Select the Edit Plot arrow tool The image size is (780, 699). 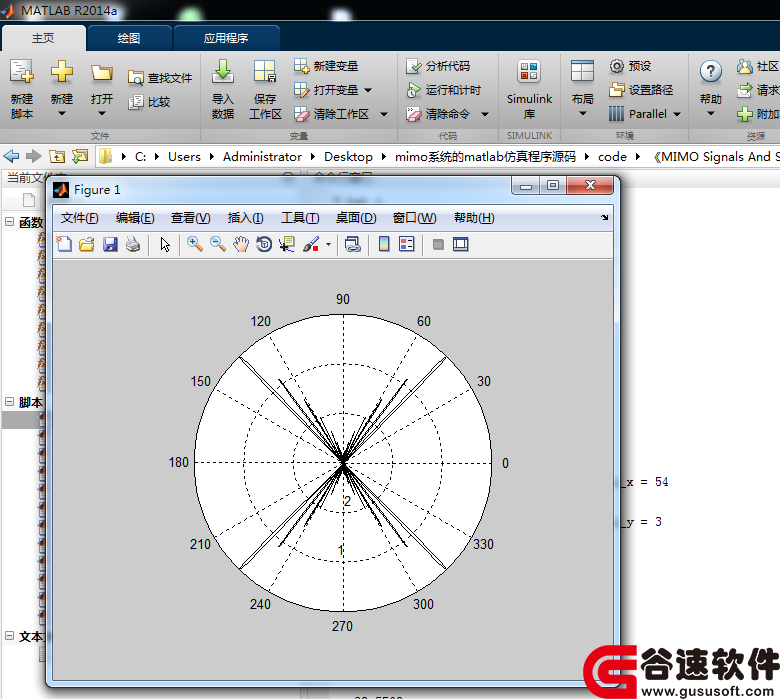165,244
